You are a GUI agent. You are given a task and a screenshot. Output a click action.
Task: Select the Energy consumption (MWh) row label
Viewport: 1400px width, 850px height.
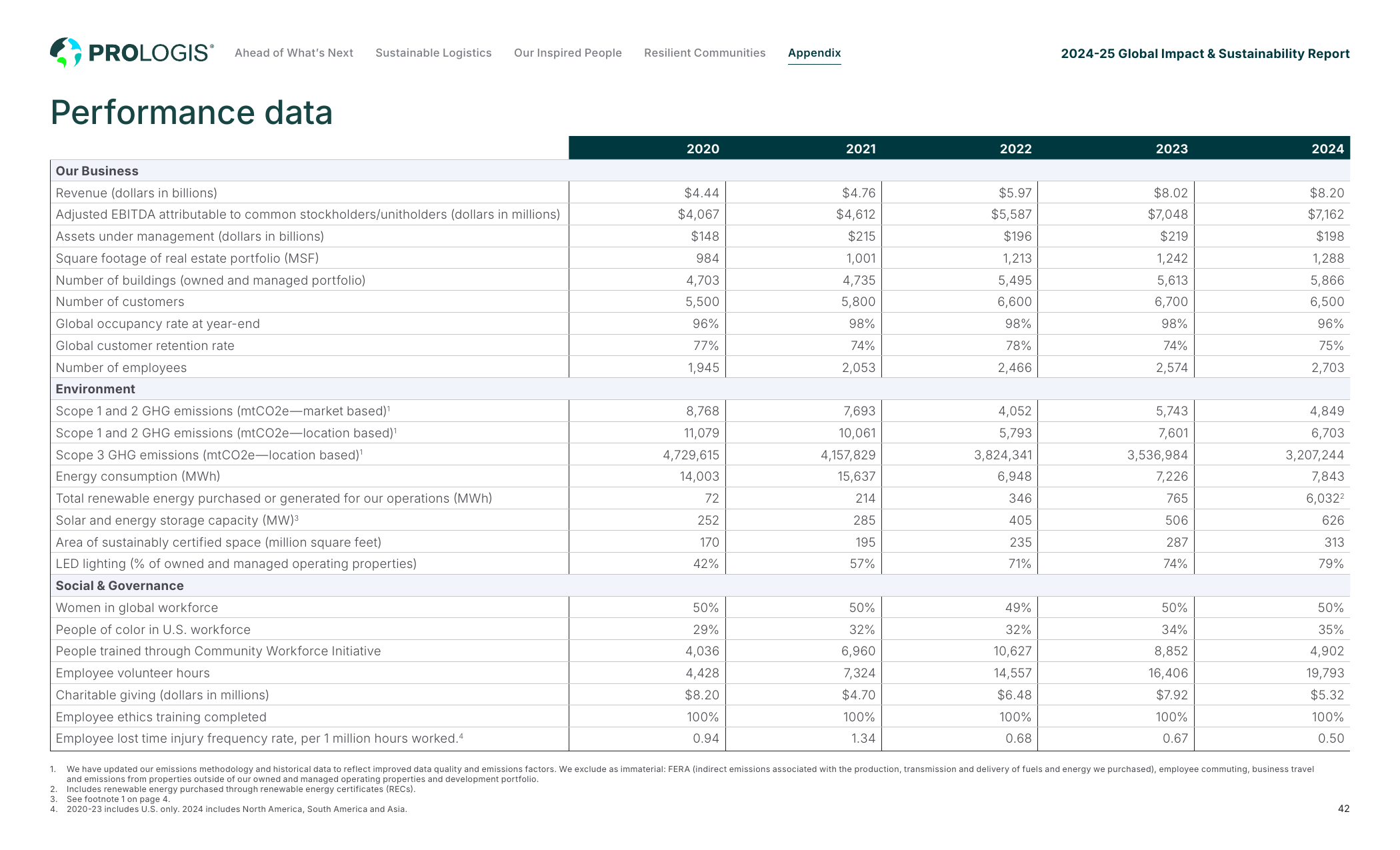point(138,476)
